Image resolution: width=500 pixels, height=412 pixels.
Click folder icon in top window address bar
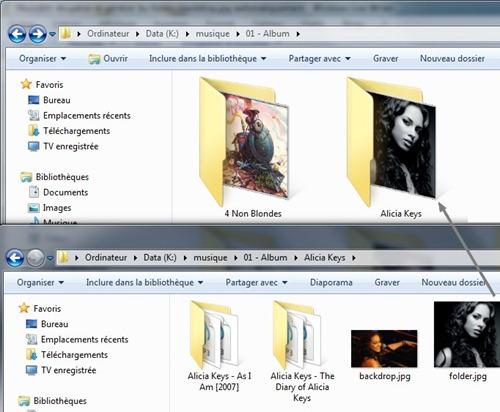click(x=66, y=34)
